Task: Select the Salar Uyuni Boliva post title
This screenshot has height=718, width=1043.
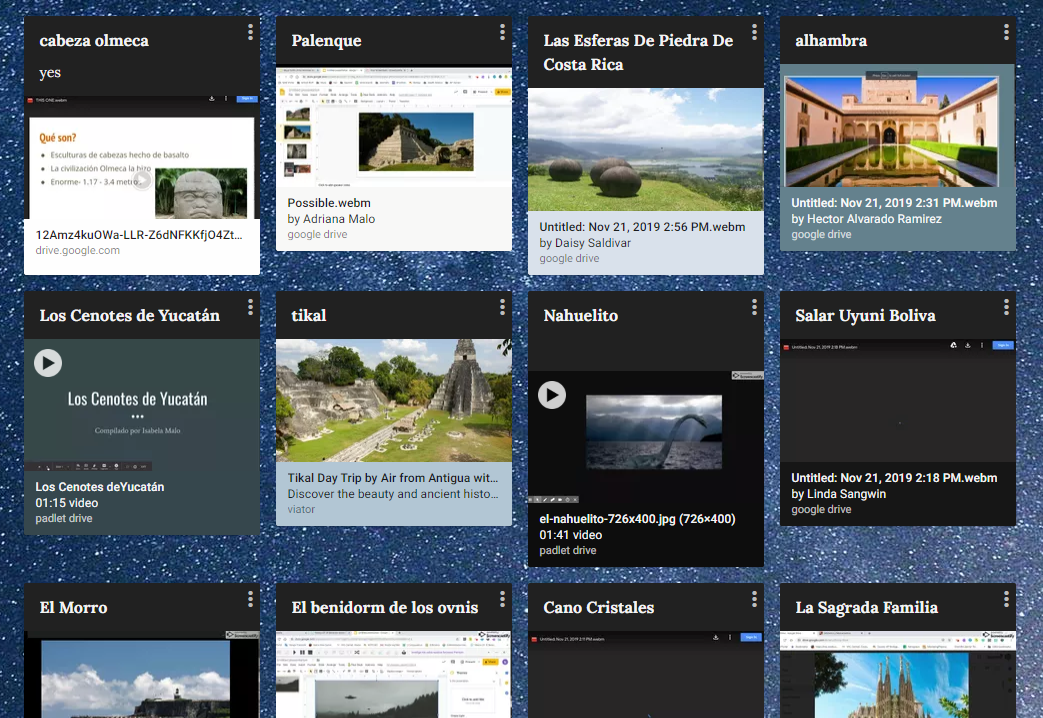Action: click(865, 315)
